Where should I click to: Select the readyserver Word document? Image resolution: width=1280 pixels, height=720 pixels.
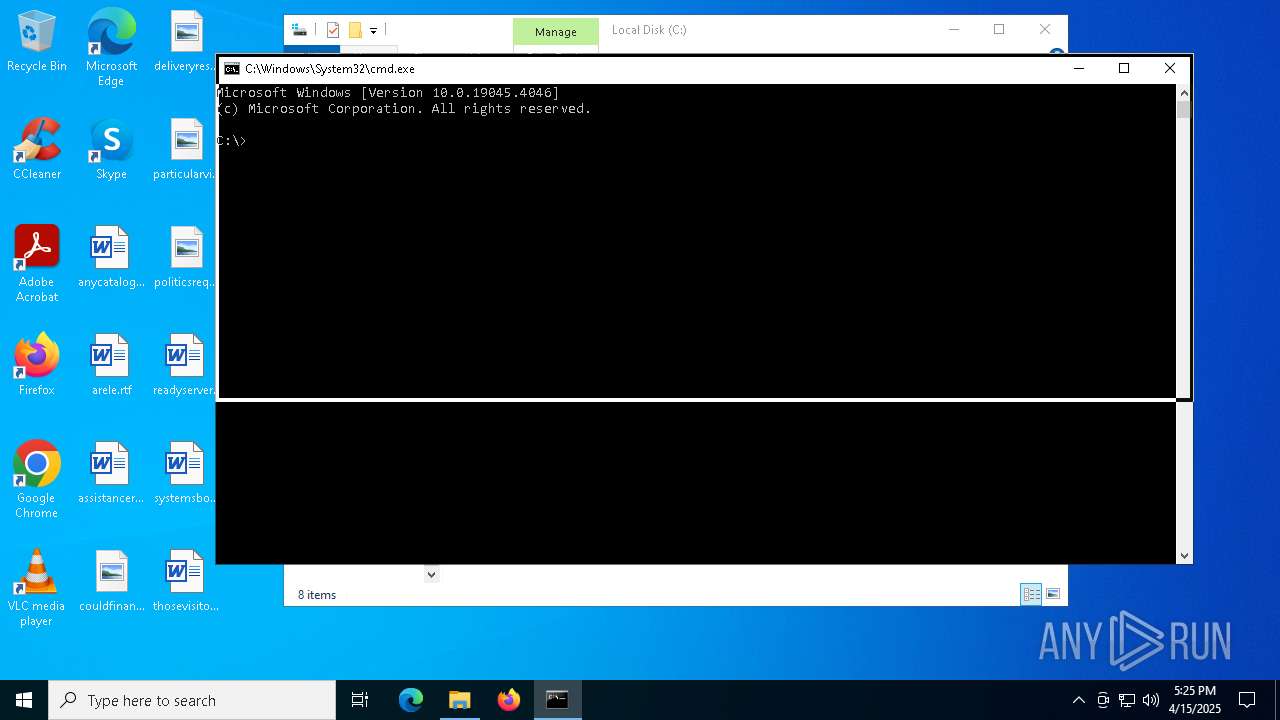coord(185,365)
